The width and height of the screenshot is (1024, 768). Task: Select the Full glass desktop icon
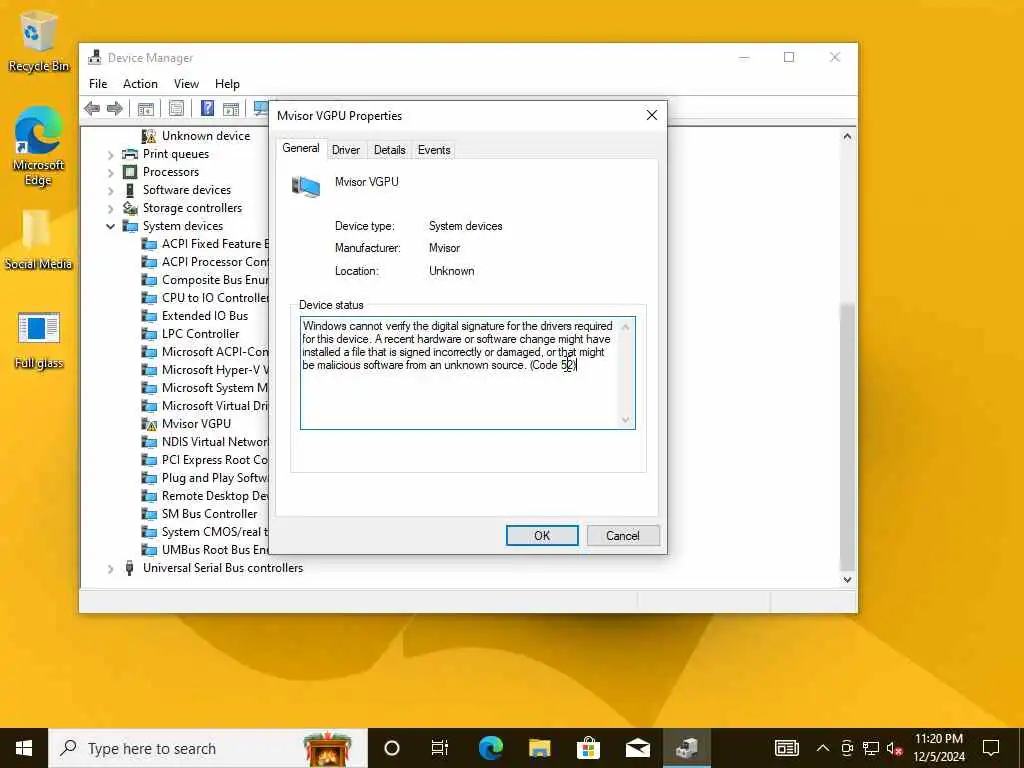click(x=39, y=341)
